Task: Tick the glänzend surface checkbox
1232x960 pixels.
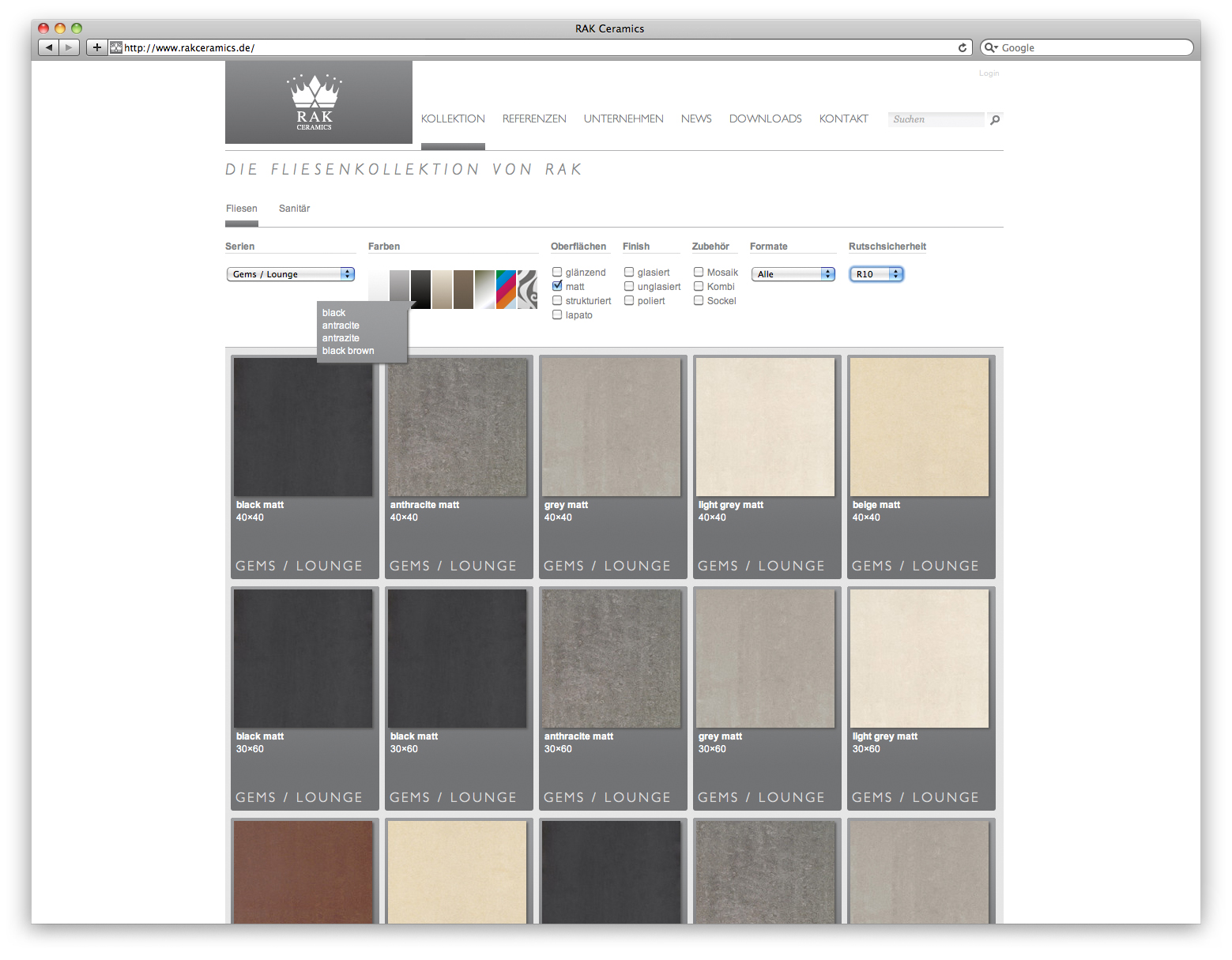Action: [557, 272]
